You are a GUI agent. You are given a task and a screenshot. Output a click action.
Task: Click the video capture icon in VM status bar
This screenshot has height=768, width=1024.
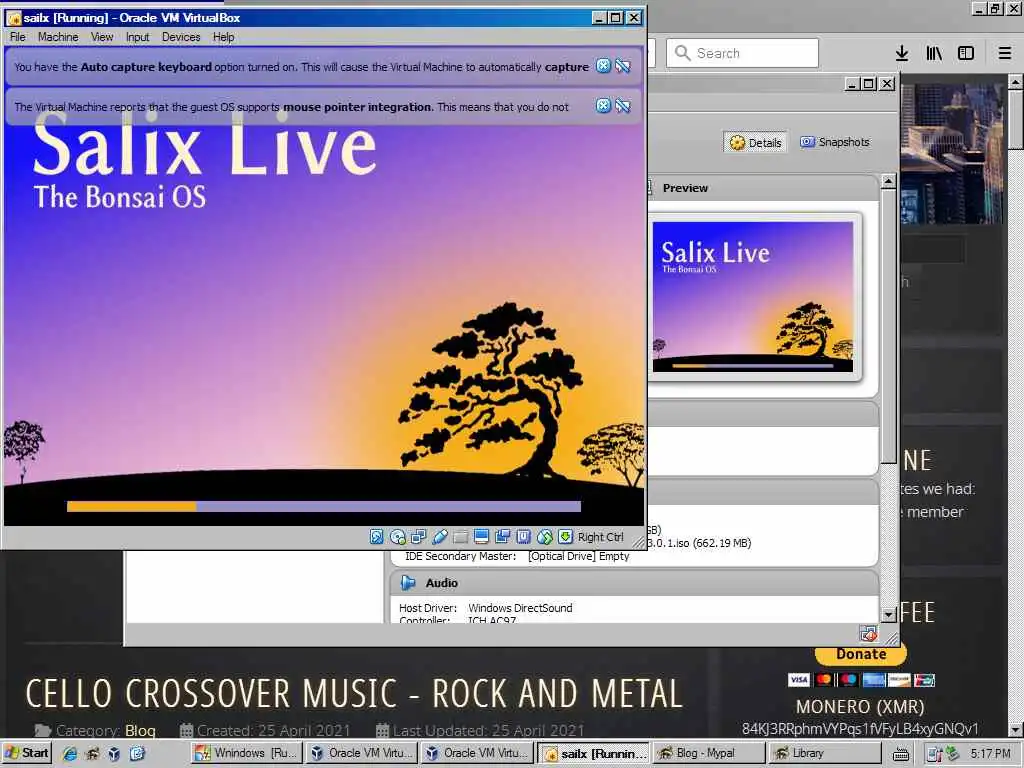click(502, 537)
